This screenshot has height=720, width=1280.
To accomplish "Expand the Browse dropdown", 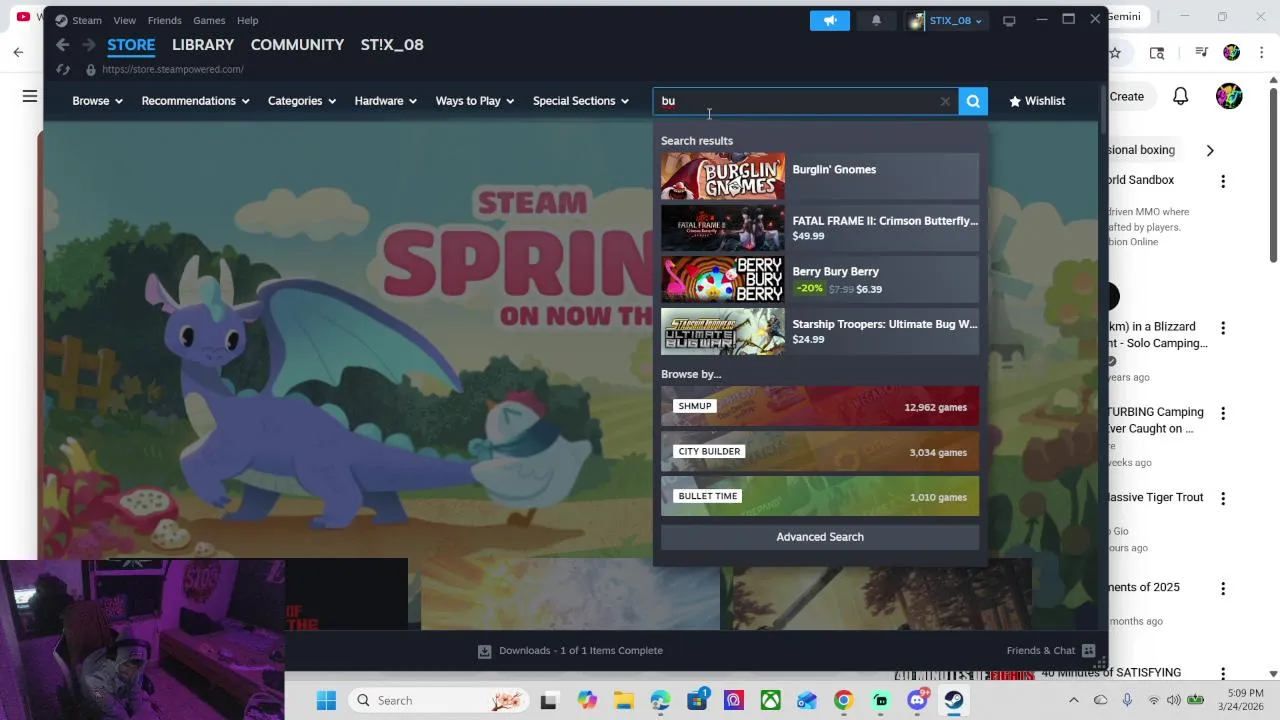I will click(x=97, y=101).
